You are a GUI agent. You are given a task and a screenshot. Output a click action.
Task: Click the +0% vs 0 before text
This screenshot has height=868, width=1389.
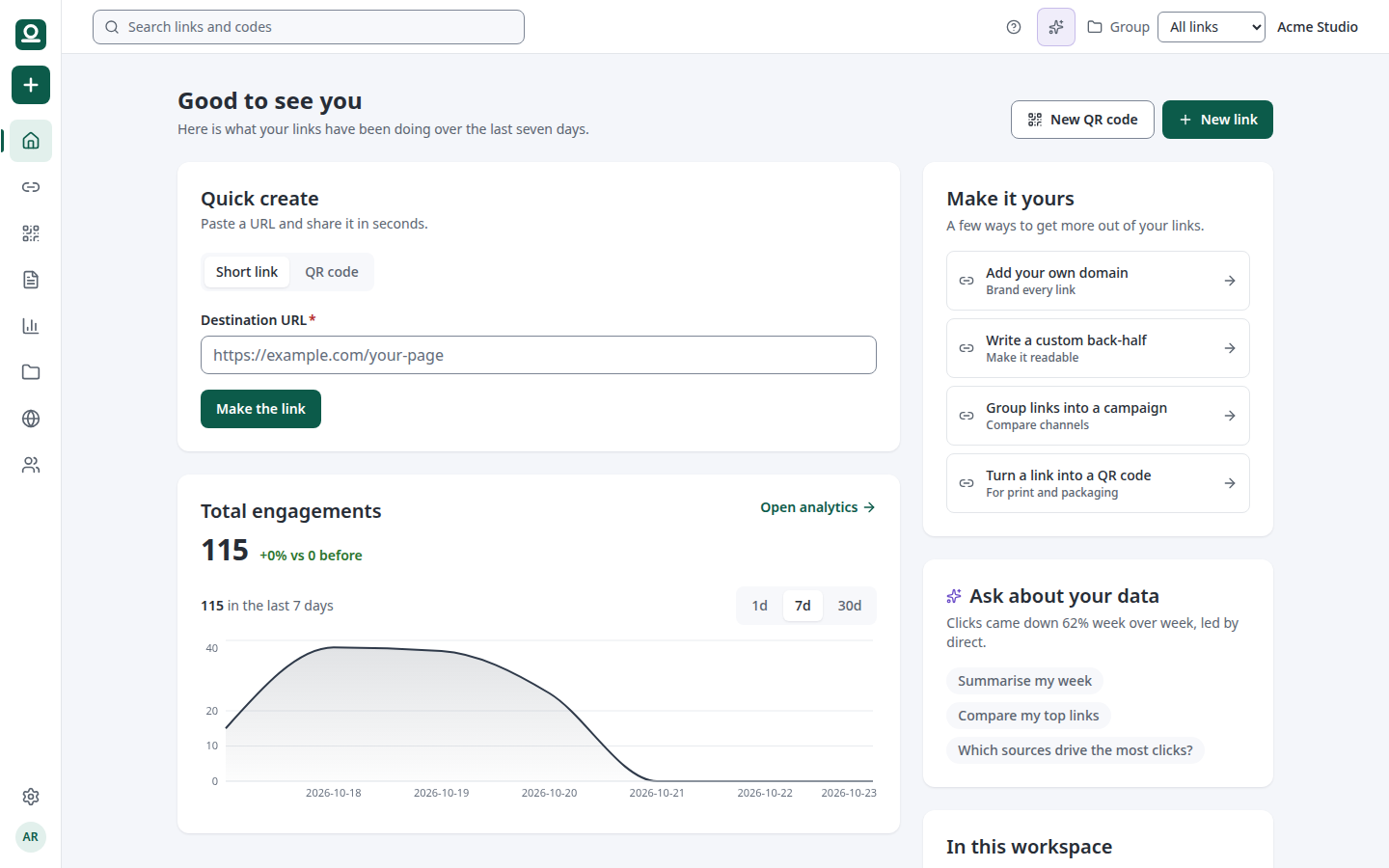coord(311,556)
